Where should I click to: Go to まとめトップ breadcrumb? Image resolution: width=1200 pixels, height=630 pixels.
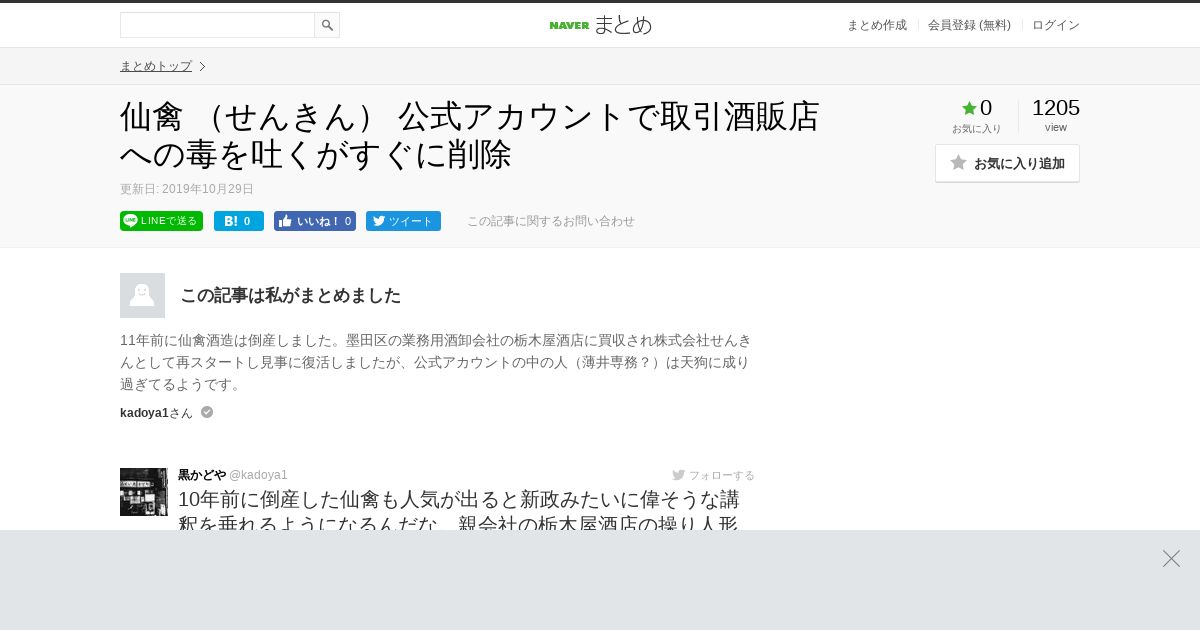[x=156, y=66]
